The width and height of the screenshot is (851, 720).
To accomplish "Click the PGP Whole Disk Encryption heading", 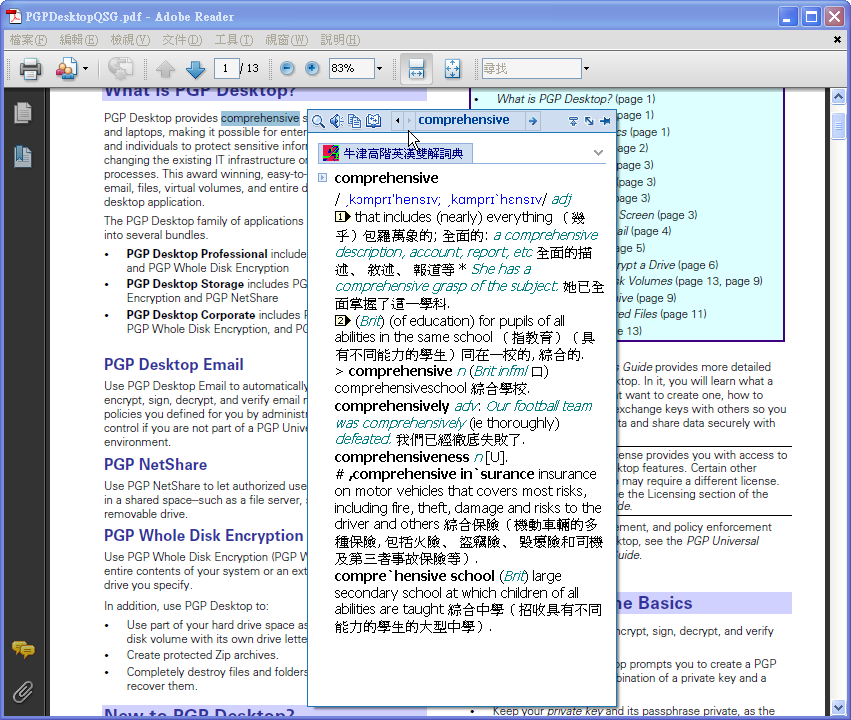I will click(x=204, y=536).
